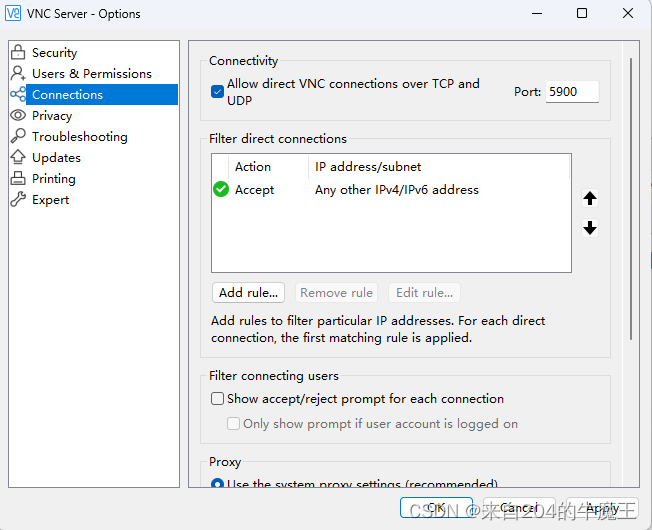Click the Users & Permissions person icon
This screenshot has width=652, height=530.
click(18, 74)
